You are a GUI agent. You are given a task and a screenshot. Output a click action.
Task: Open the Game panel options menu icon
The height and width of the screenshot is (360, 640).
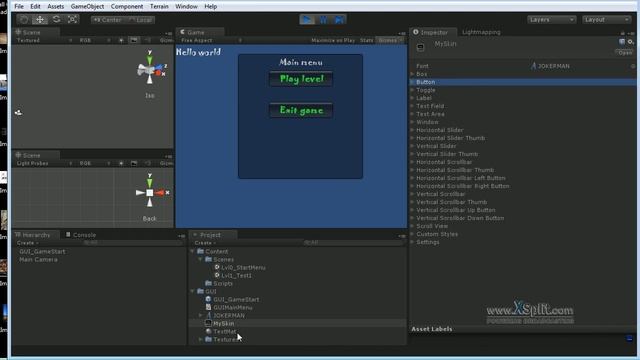click(402, 33)
